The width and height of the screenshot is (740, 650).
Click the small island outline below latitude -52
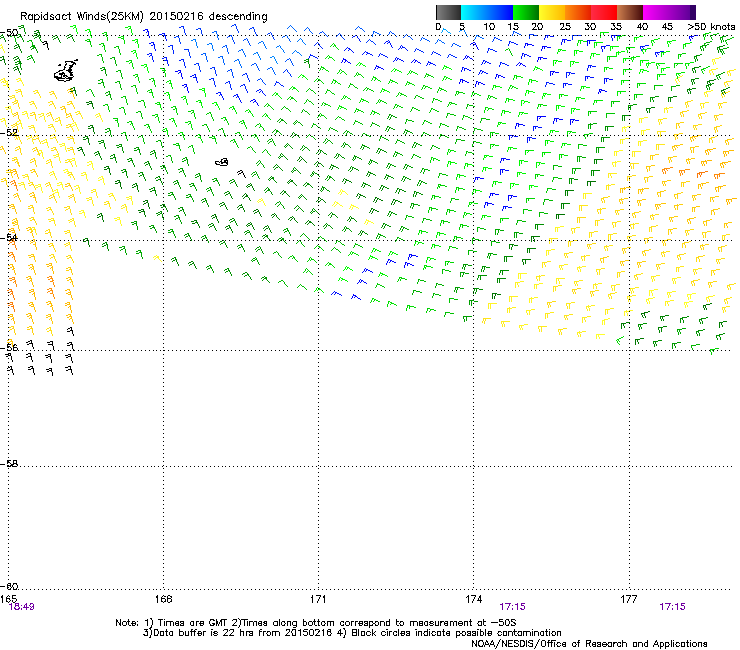[222, 162]
